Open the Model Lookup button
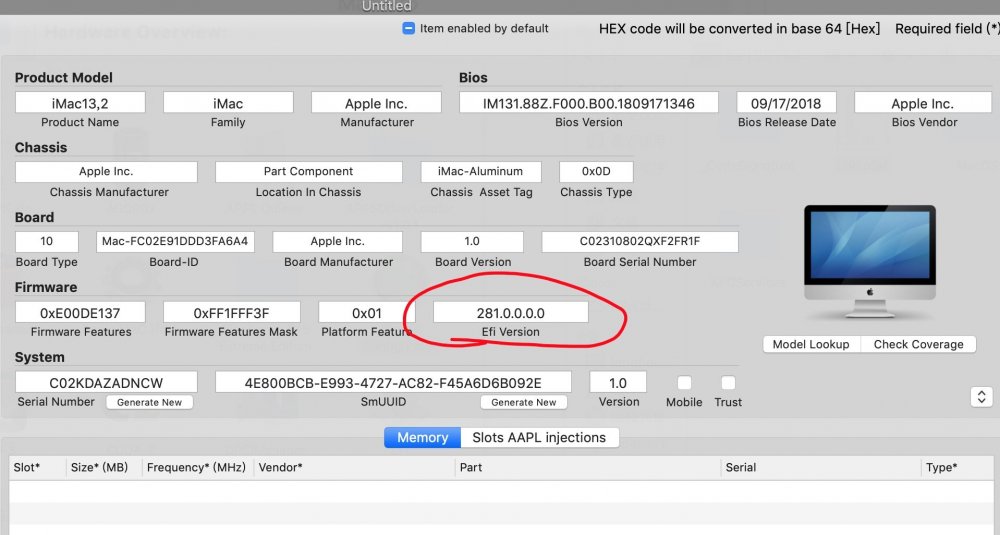The width and height of the screenshot is (1000, 535). point(811,344)
